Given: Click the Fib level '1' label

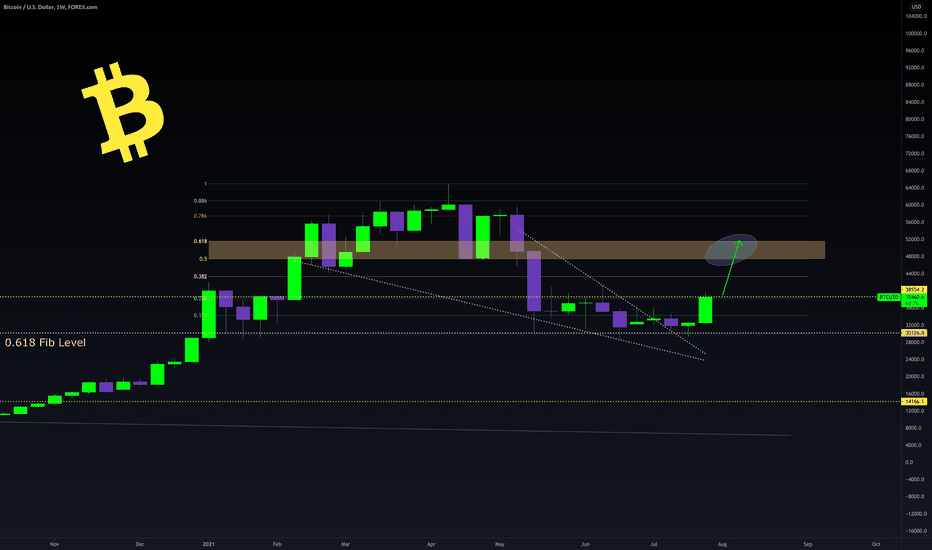Looking at the screenshot, I should 206,184.
